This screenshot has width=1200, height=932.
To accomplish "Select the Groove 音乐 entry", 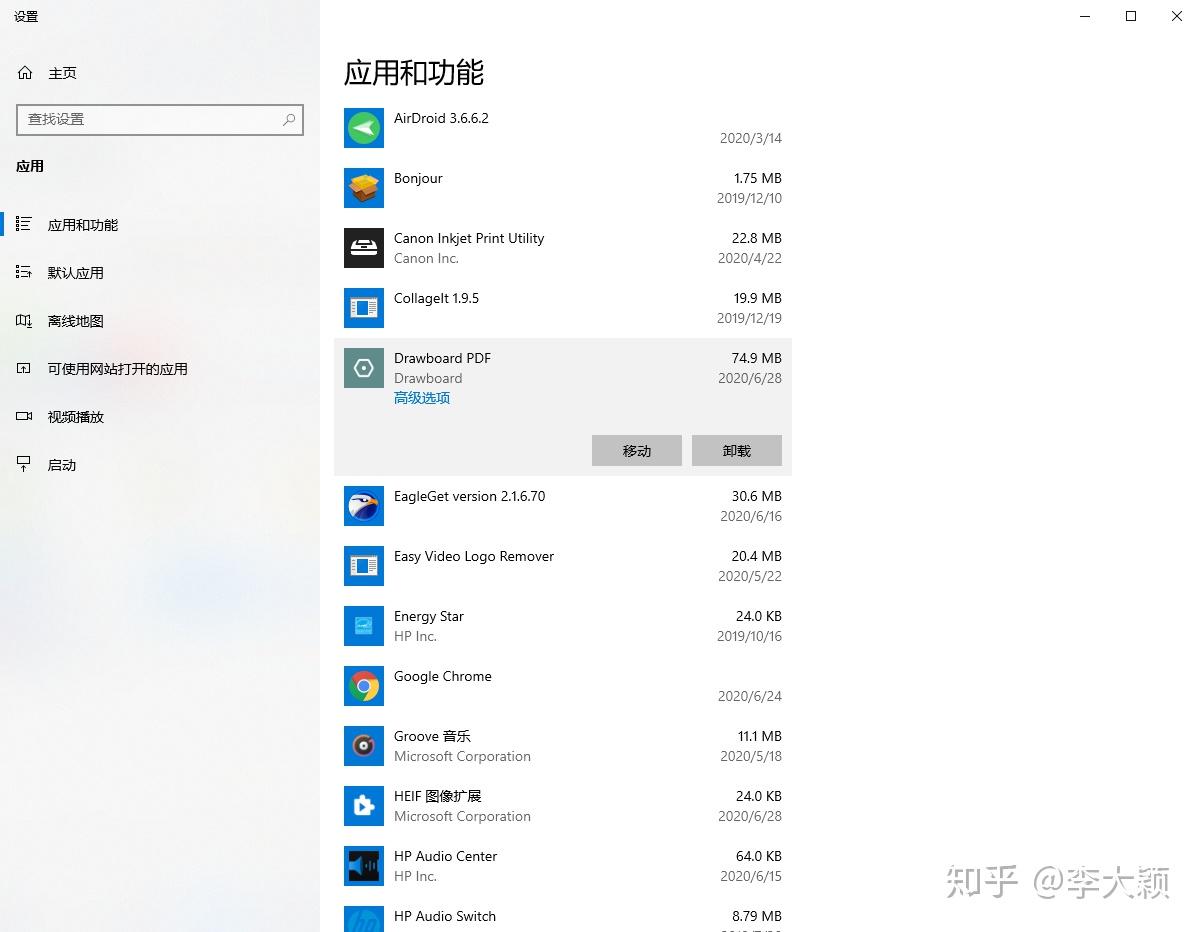I will click(563, 746).
